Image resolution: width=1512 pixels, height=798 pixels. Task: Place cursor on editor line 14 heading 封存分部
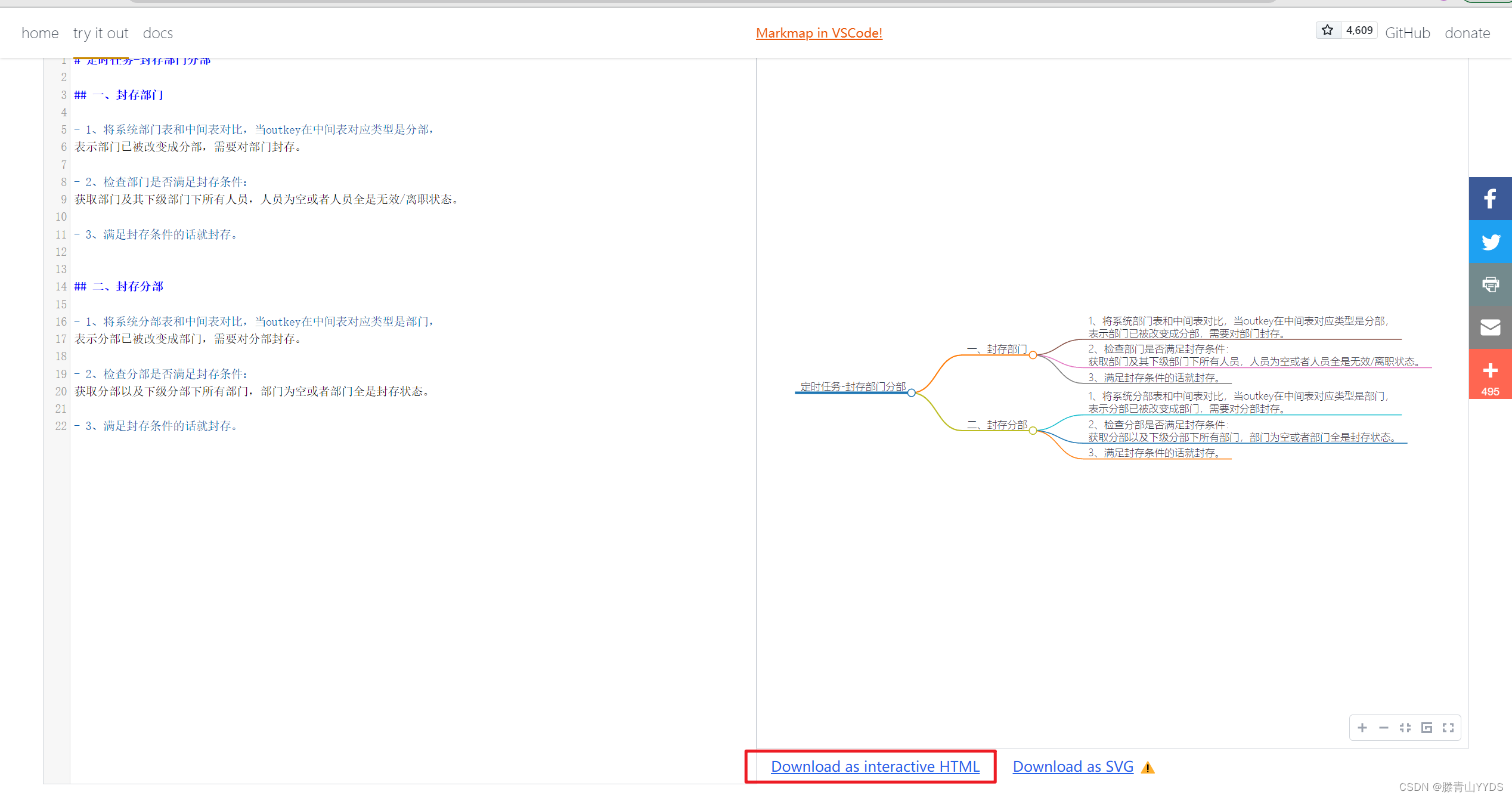(x=140, y=286)
